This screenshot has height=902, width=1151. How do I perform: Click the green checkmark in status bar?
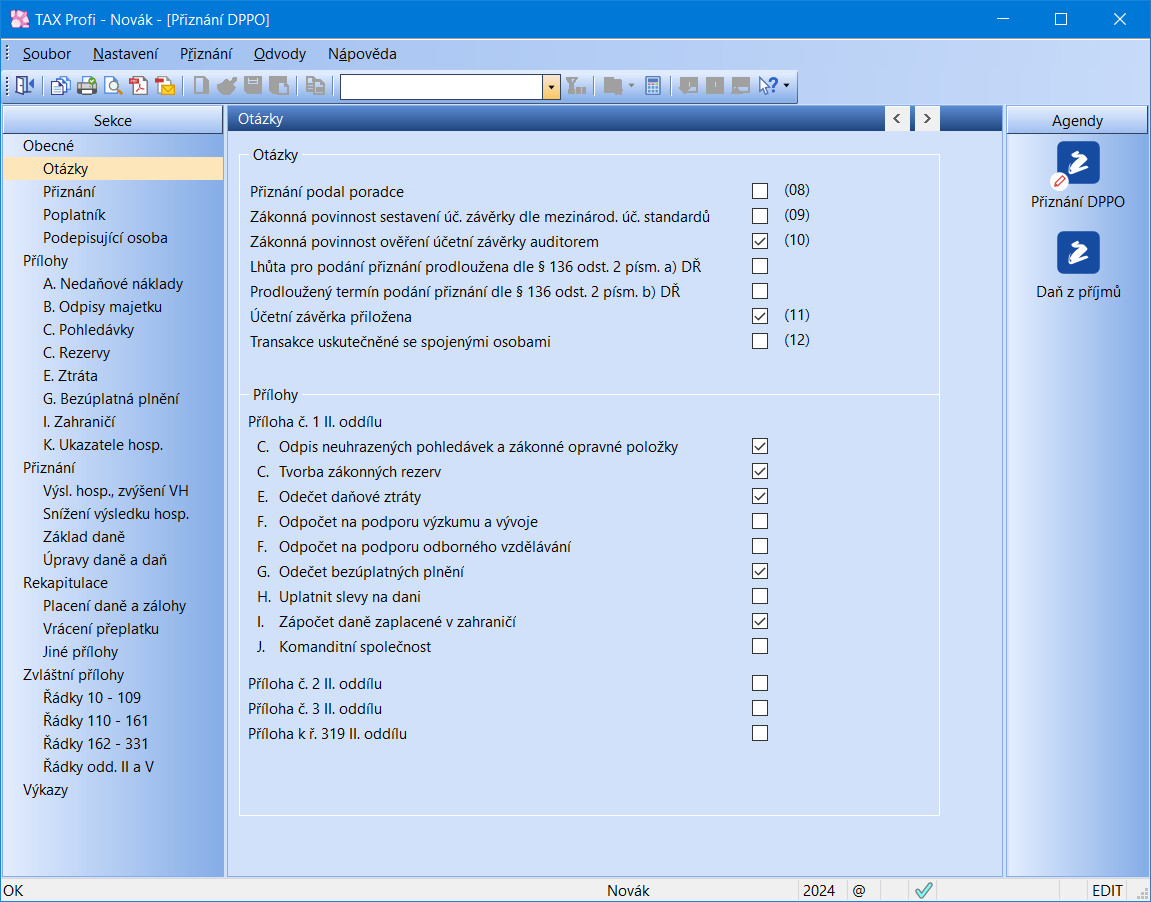point(923,890)
